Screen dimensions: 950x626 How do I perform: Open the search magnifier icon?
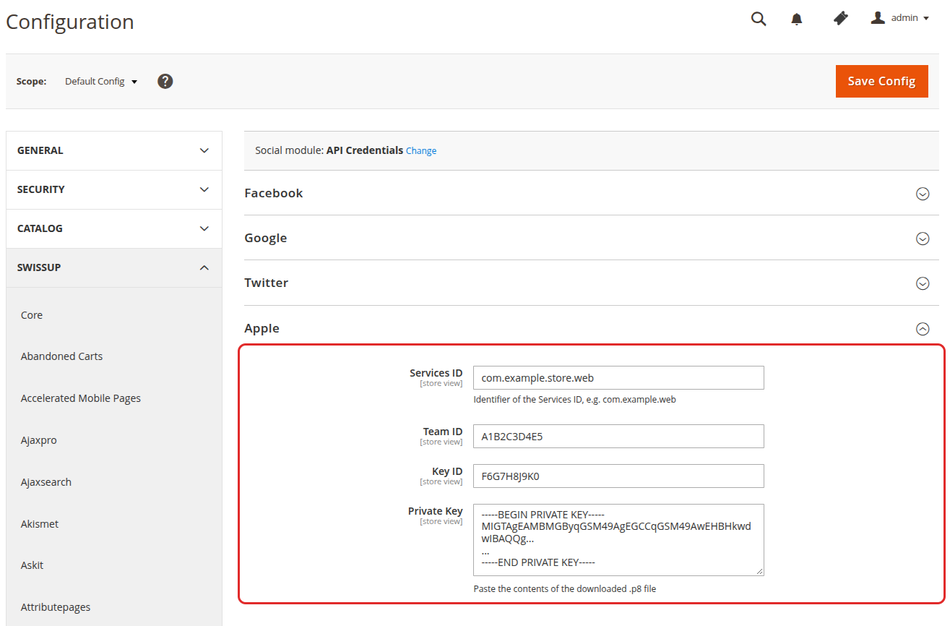pyautogui.click(x=758, y=19)
